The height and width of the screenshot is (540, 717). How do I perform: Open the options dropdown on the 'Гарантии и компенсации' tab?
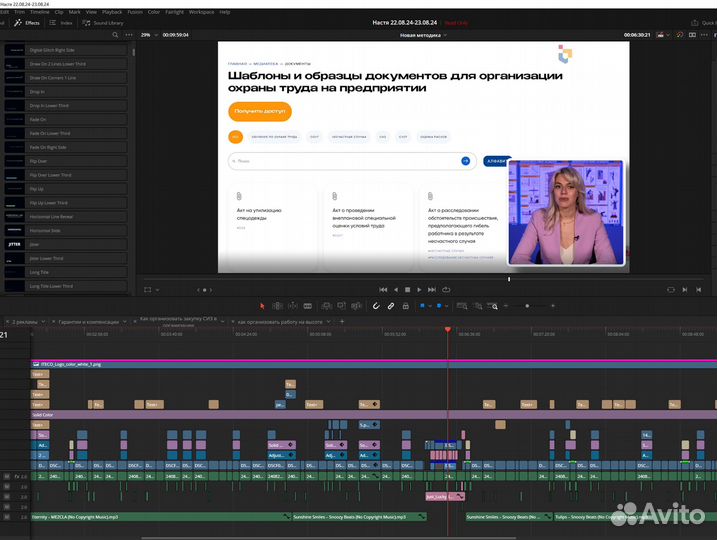(125, 322)
